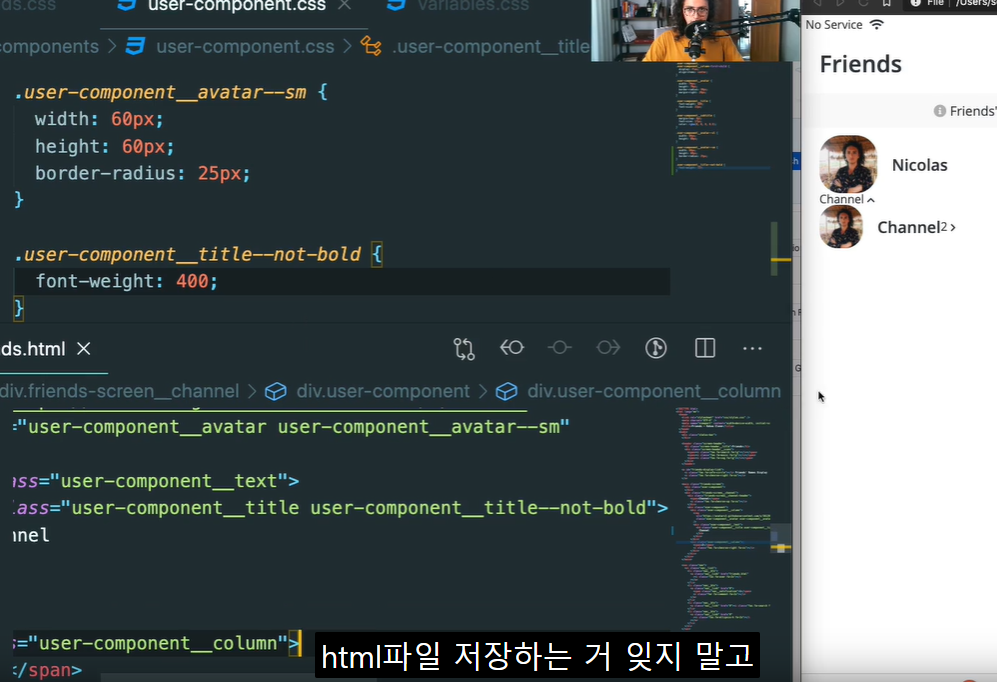This screenshot has width=997, height=682.
Task: Click the info icon beside Friends' text
Action: coord(940,111)
